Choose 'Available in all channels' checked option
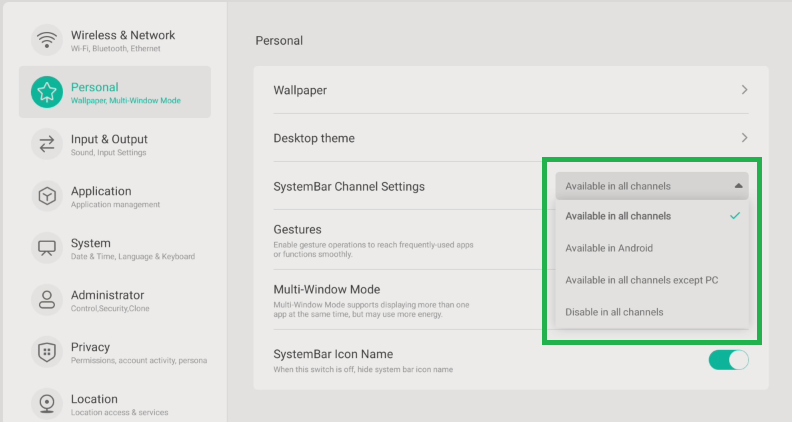This screenshot has width=792, height=422. pyautogui.click(x=652, y=216)
